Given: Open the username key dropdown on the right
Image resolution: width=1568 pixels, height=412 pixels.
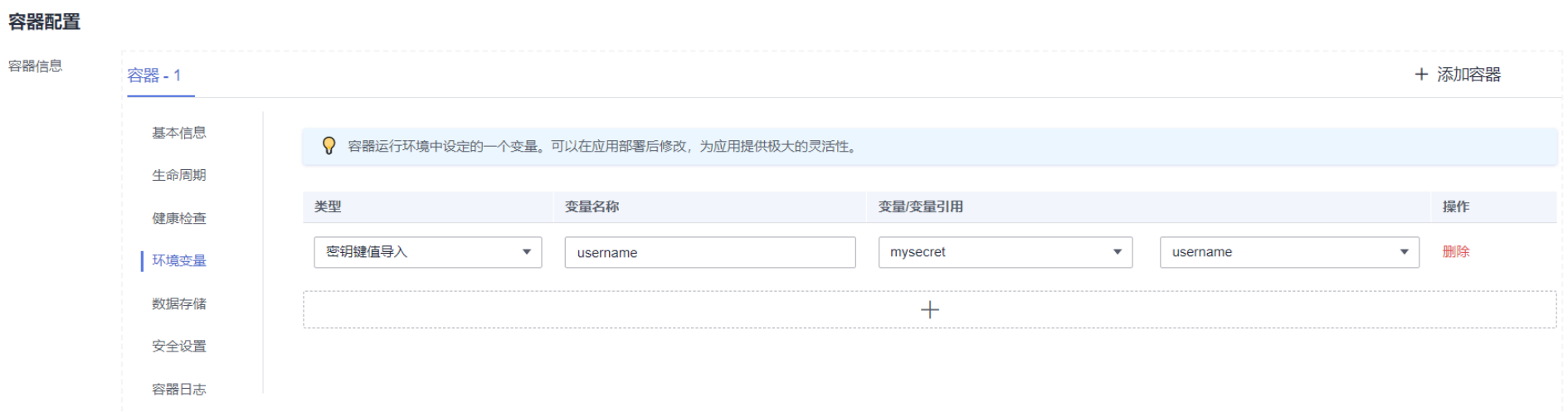Looking at the screenshot, I should point(1288,252).
